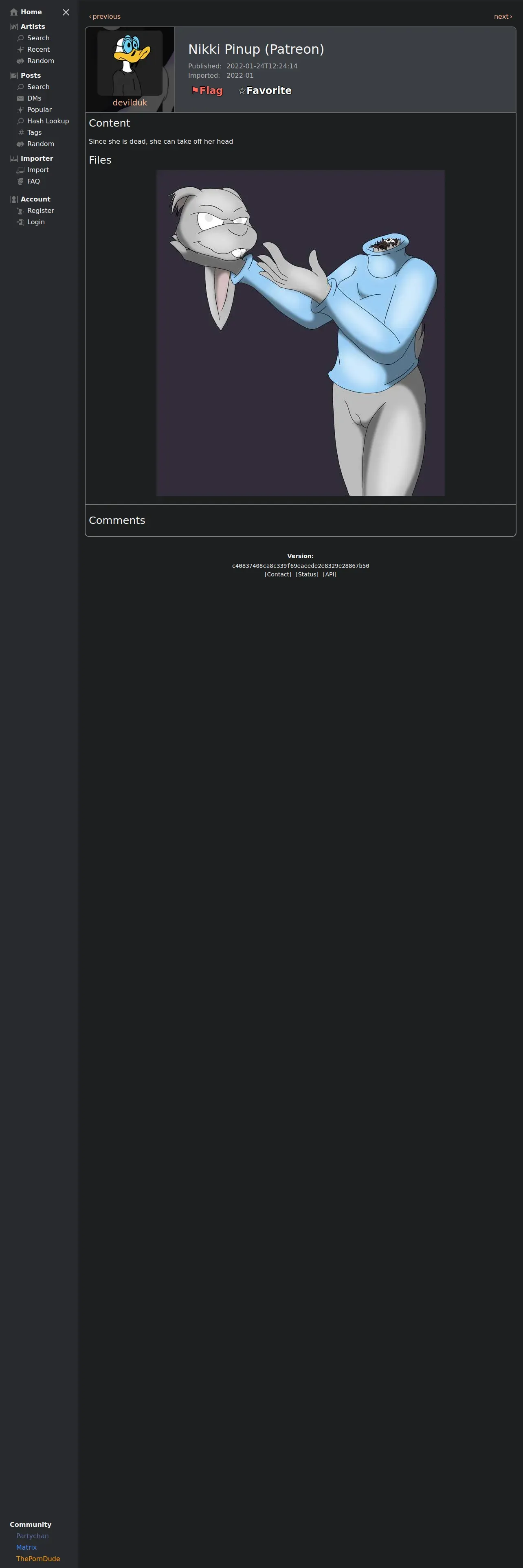Click the icon beside Register

coord(20,210)
